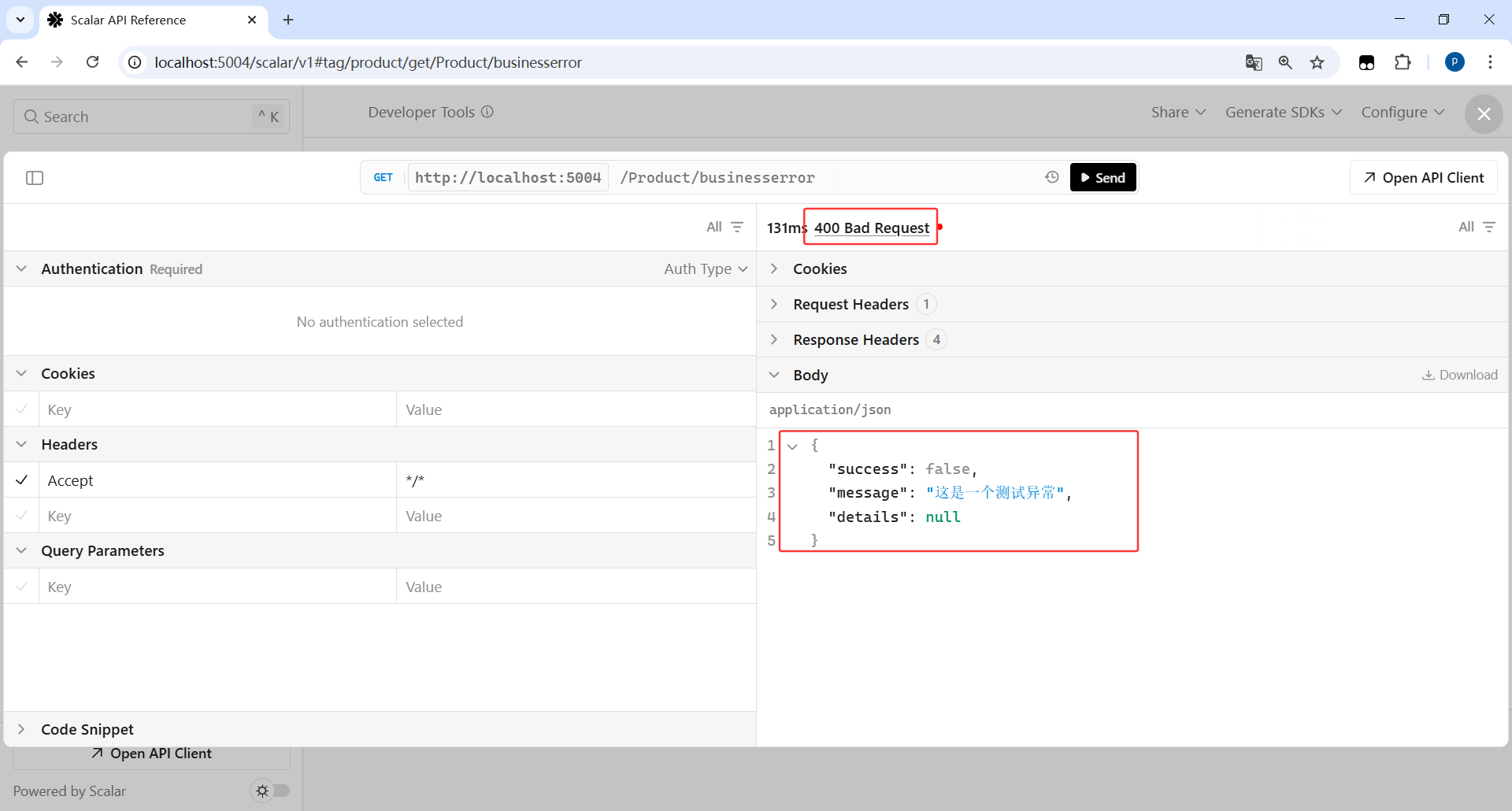Click the Cookies Key field

coord(217,409)
